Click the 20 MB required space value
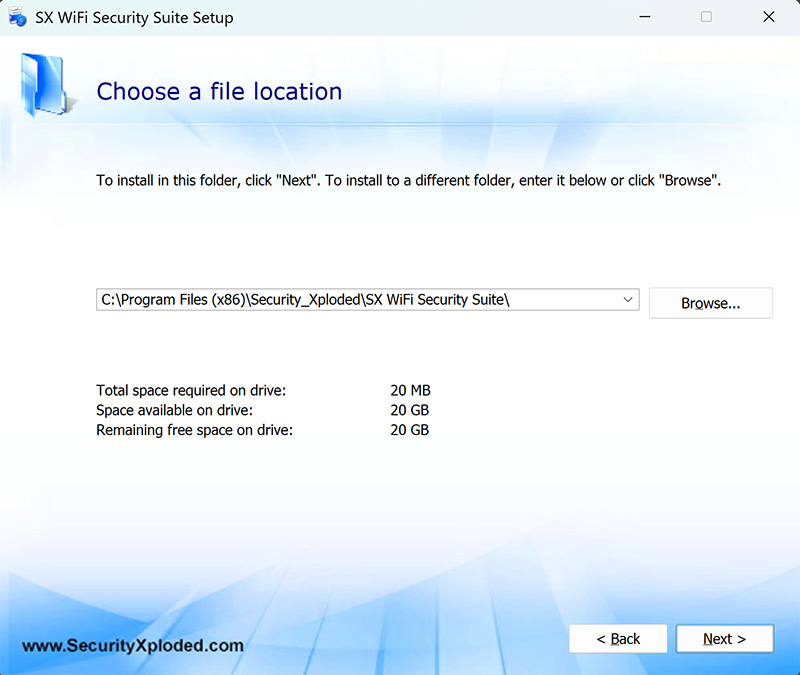This screenshot has height=675, width=800. 410,391
